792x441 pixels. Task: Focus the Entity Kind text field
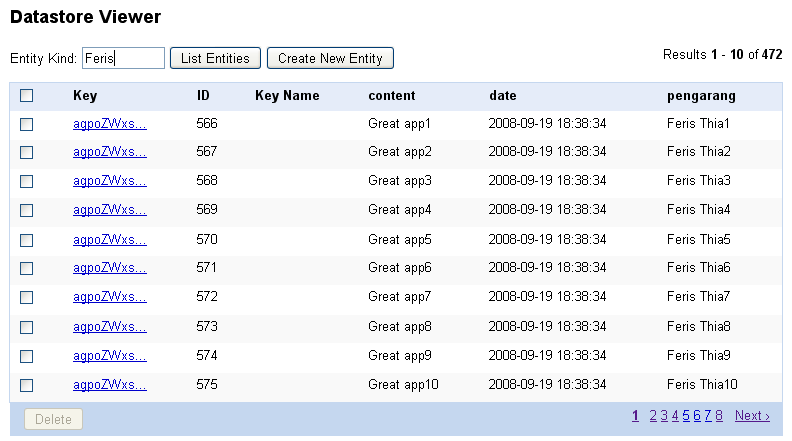[123, 58]
